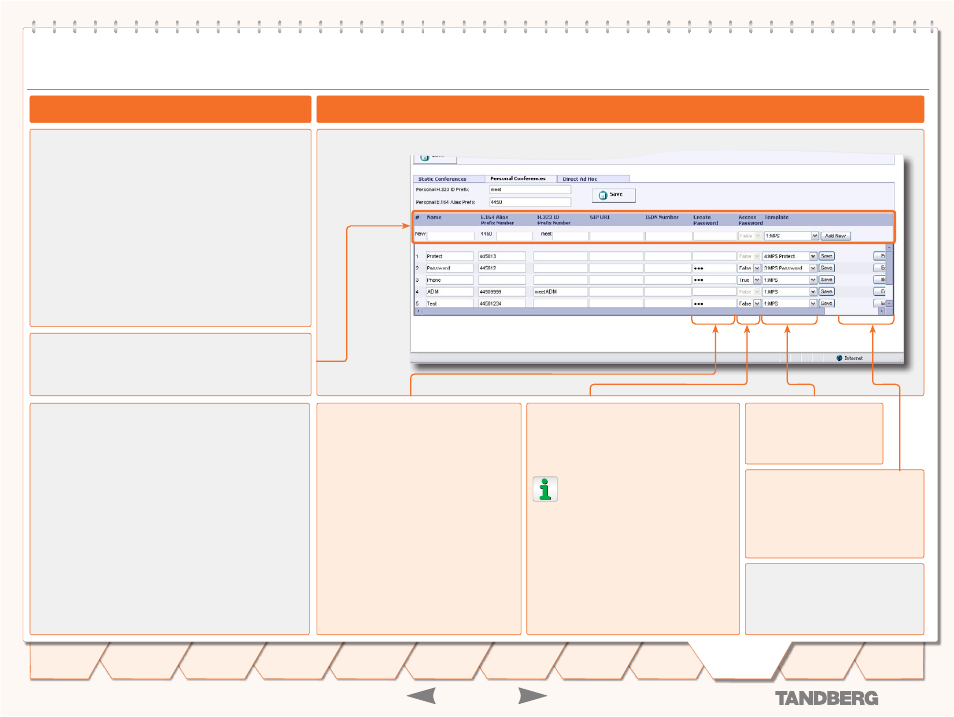Click the Name field containing Protect
This screenshot has height=717, width=954.
tap(449, 256)
